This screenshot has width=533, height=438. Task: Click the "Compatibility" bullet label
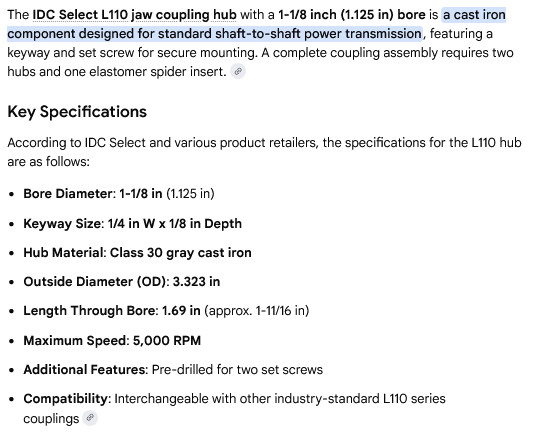65,399
